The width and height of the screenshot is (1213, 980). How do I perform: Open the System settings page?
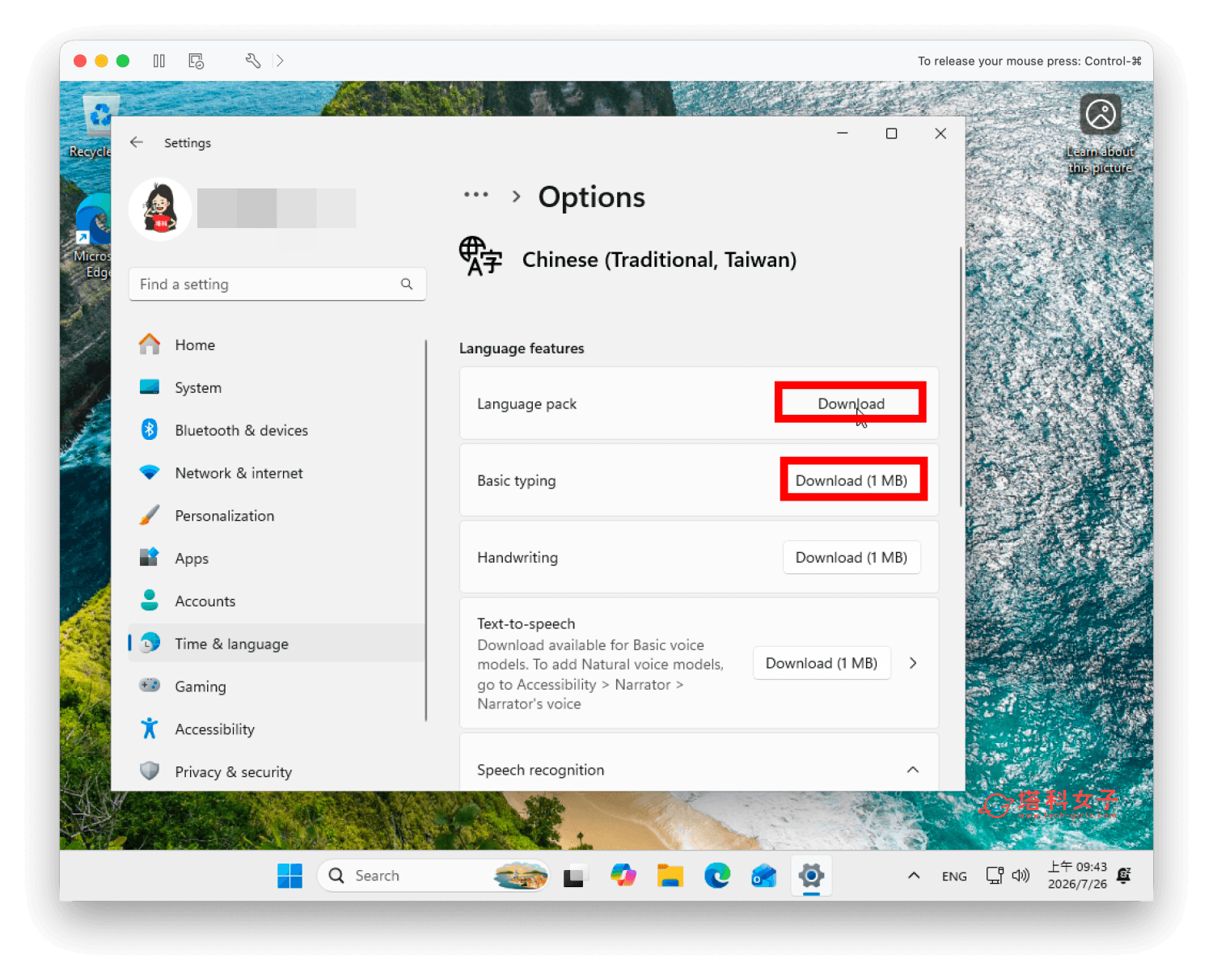[x=277, y=387]
